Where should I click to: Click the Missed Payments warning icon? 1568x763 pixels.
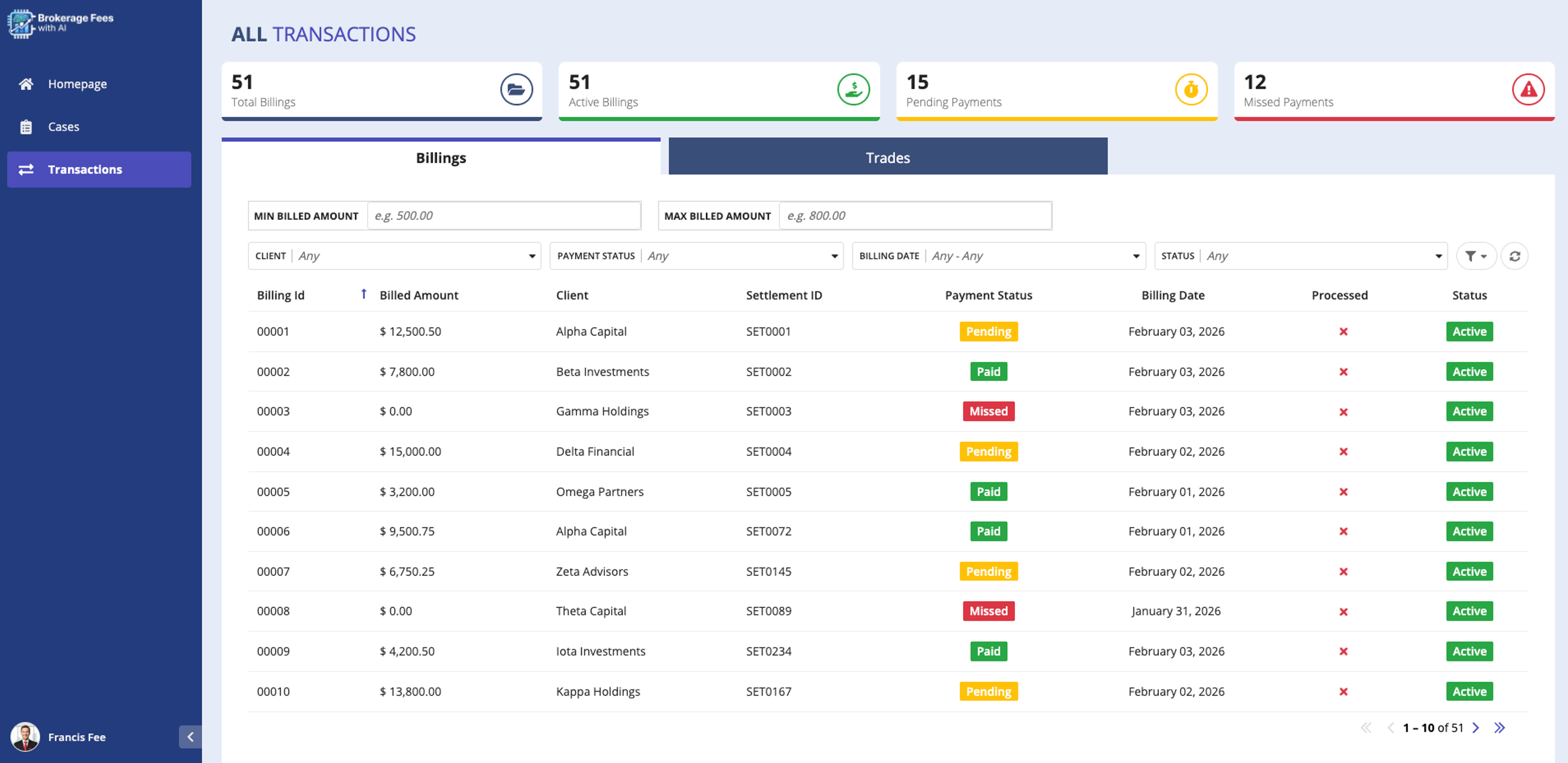tap(1528, 89)
